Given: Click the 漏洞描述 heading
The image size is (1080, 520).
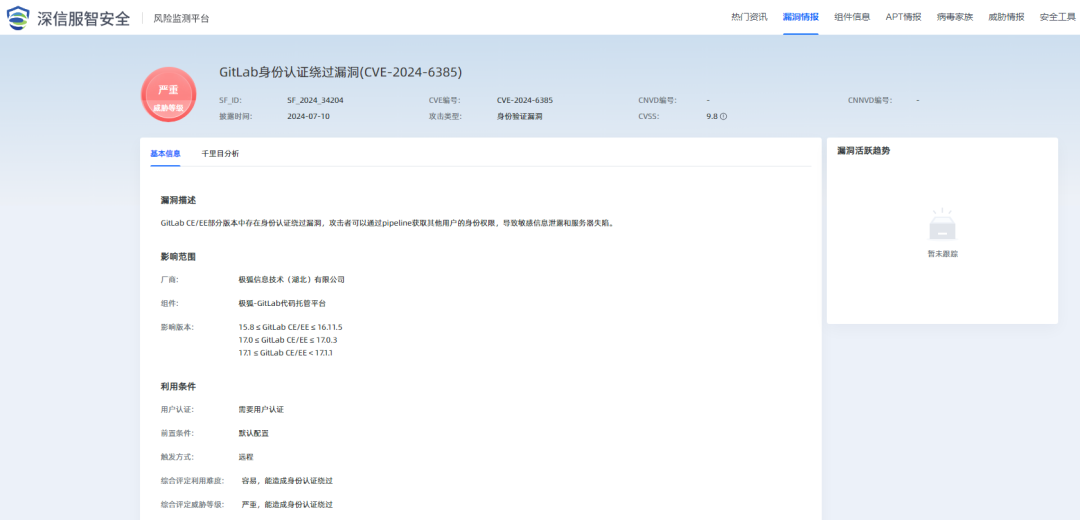Looking at the screenshot, I should pyautogui.click(x=178, y=200).
